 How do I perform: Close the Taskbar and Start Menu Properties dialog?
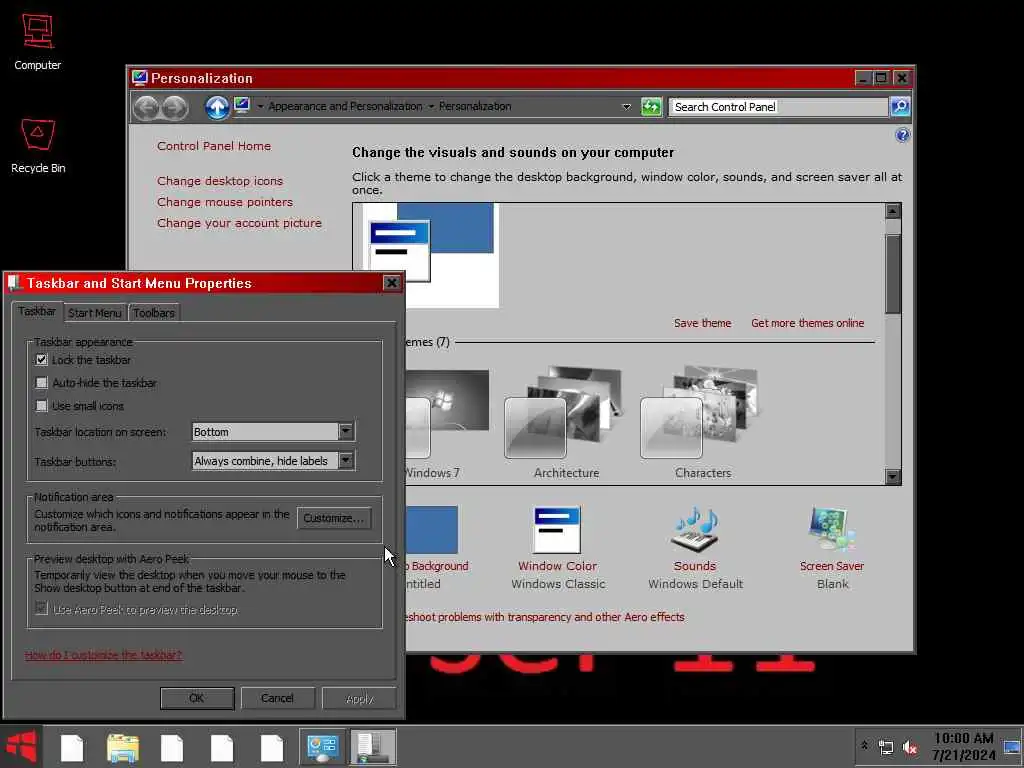point(391,282)
